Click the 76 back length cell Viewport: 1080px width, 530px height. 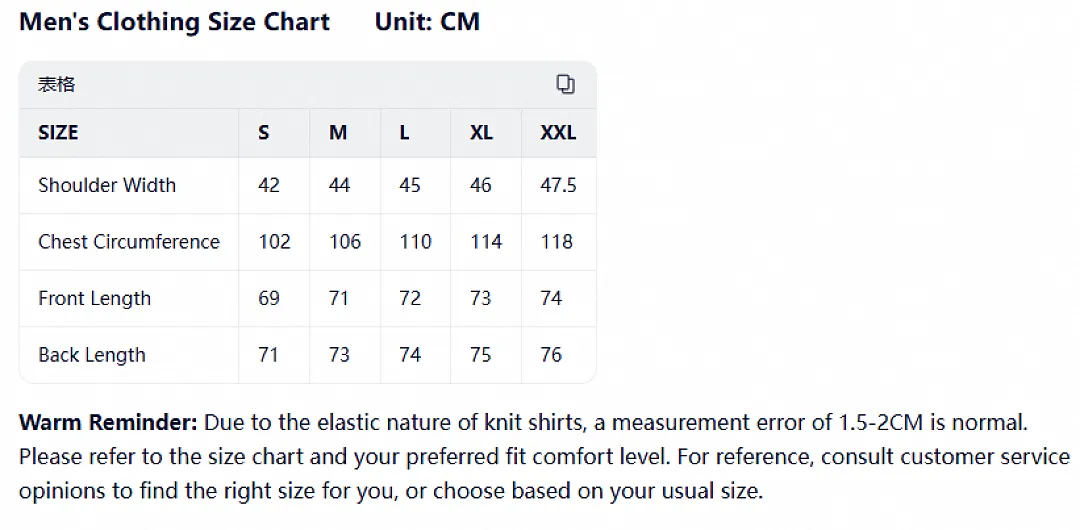click(551, 355)
